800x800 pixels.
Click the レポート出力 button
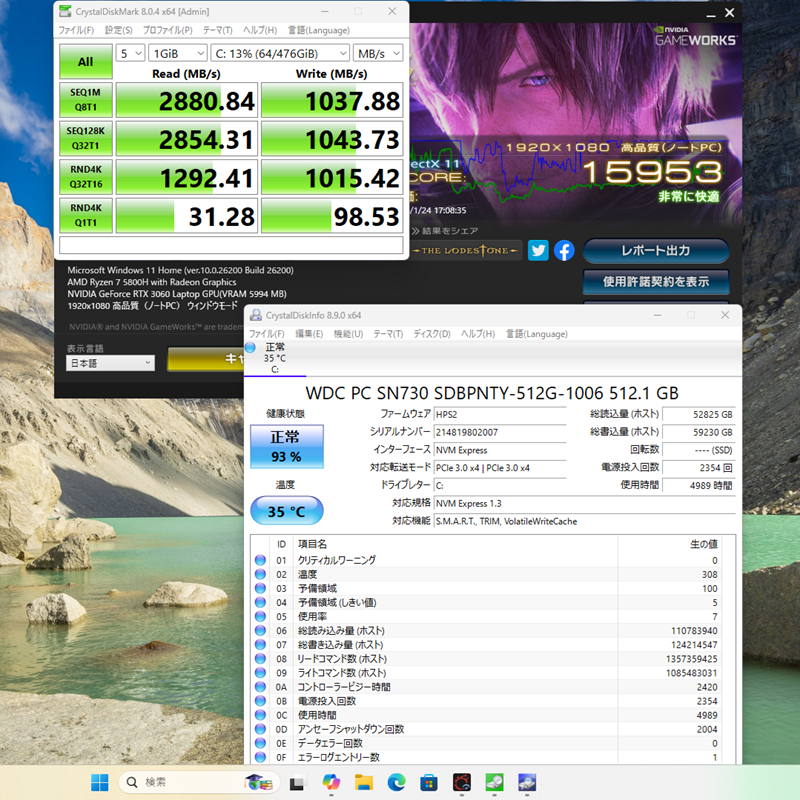click(x=655, y=250)
